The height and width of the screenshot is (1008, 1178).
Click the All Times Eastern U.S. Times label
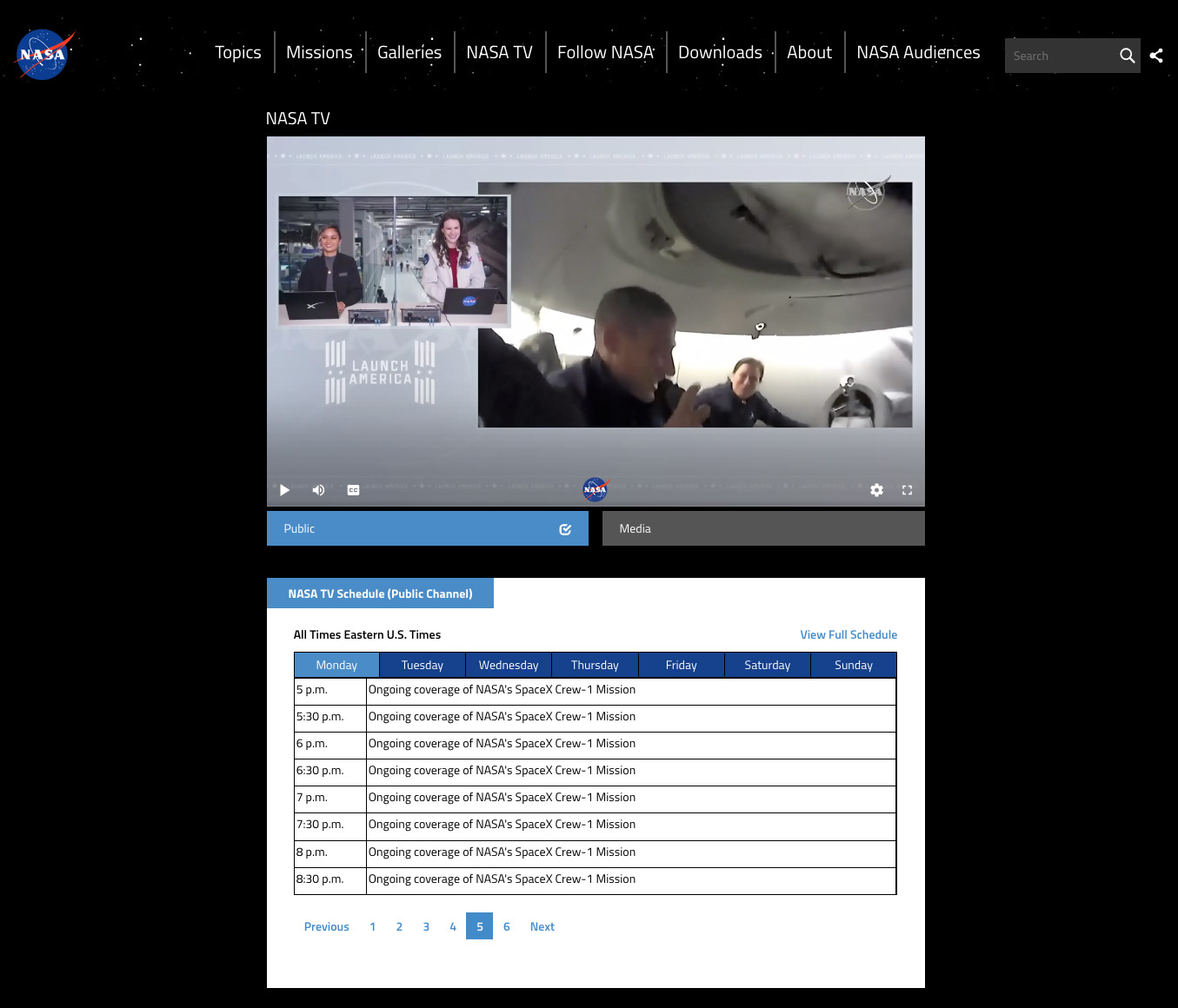point(367,634)
